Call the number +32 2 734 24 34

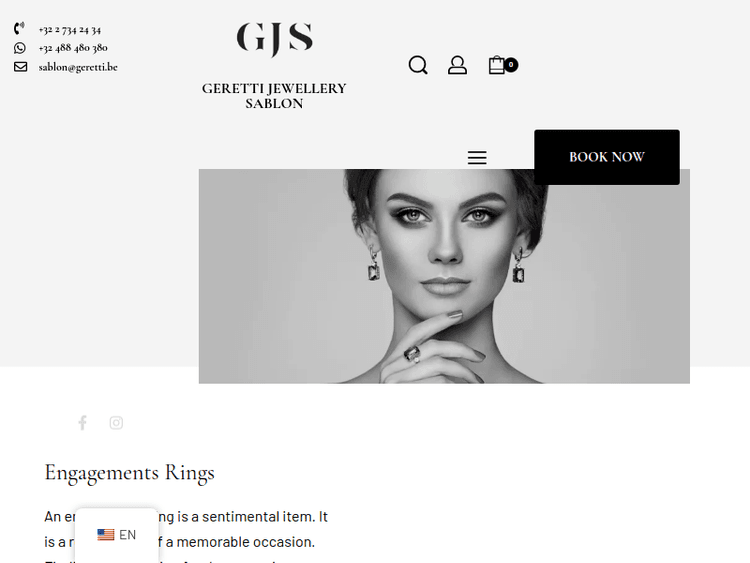tap(70, 30)
